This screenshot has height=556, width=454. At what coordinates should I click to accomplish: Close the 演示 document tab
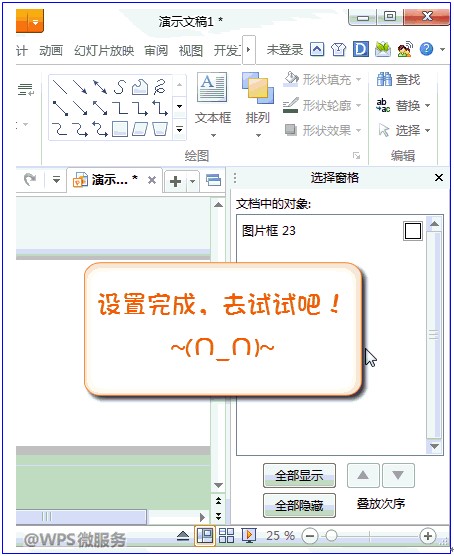pos(152,180)
